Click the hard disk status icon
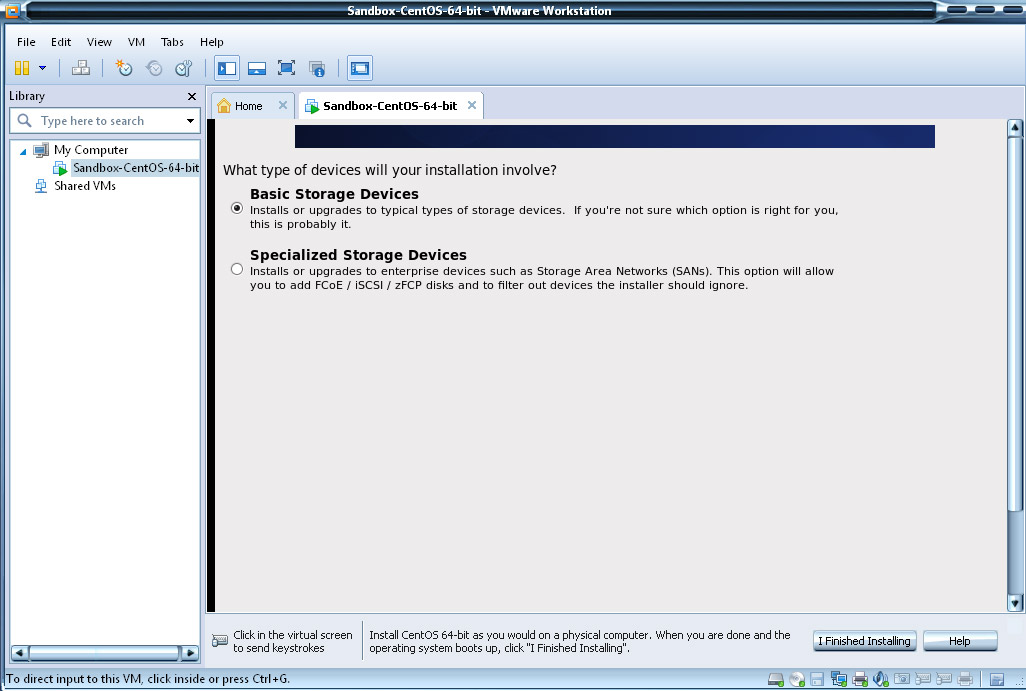Screen dimensions: 1026x691 (775, 679)
